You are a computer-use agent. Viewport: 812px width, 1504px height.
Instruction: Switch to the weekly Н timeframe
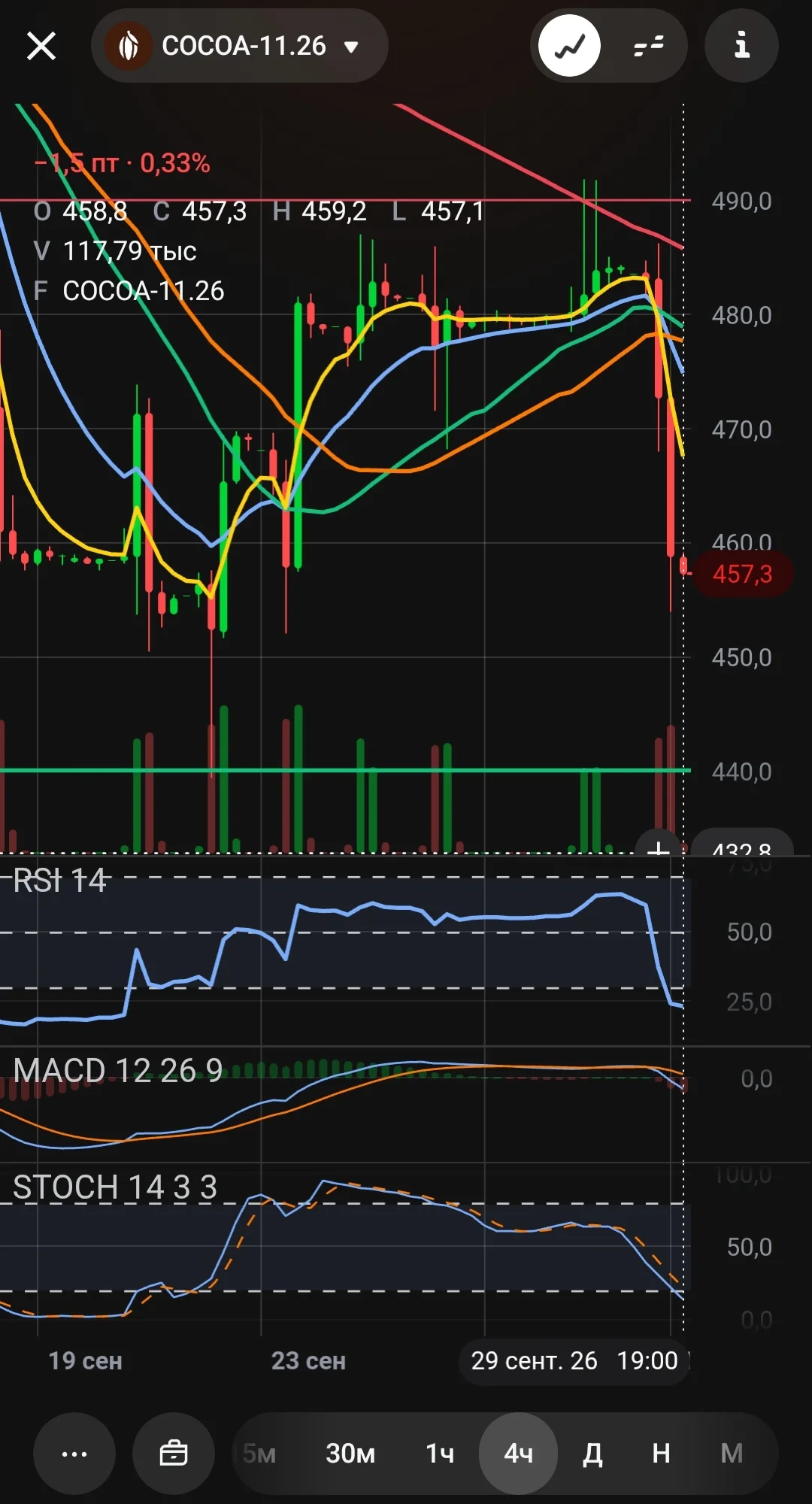661,1453
